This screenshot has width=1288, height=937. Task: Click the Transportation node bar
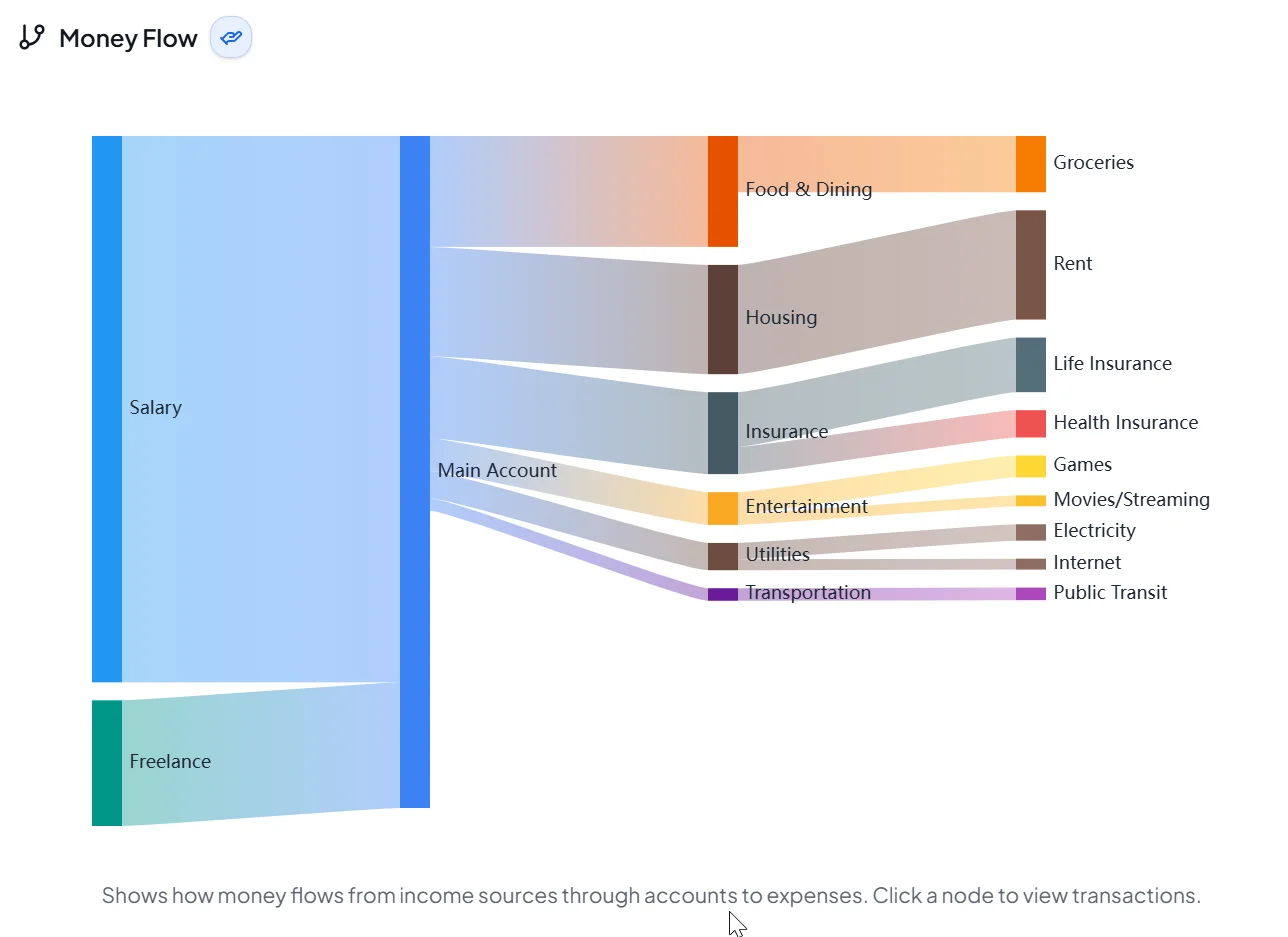click(722, 592)
